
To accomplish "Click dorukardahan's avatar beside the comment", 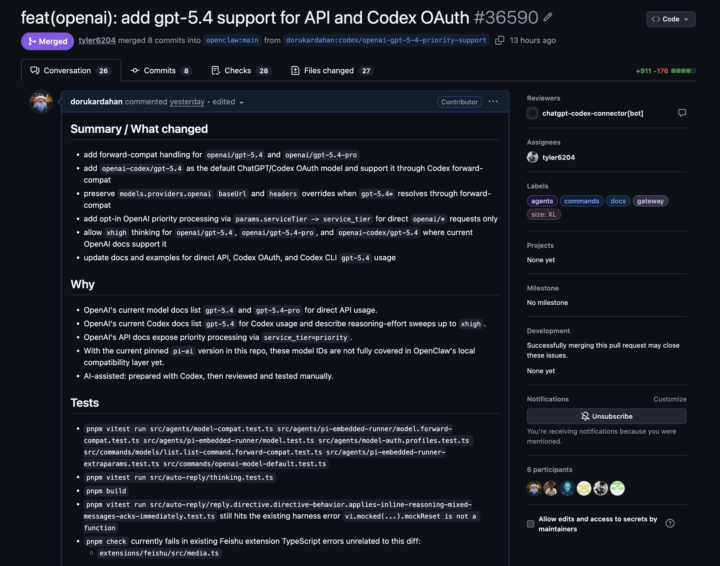I will (x=41, y=102).
